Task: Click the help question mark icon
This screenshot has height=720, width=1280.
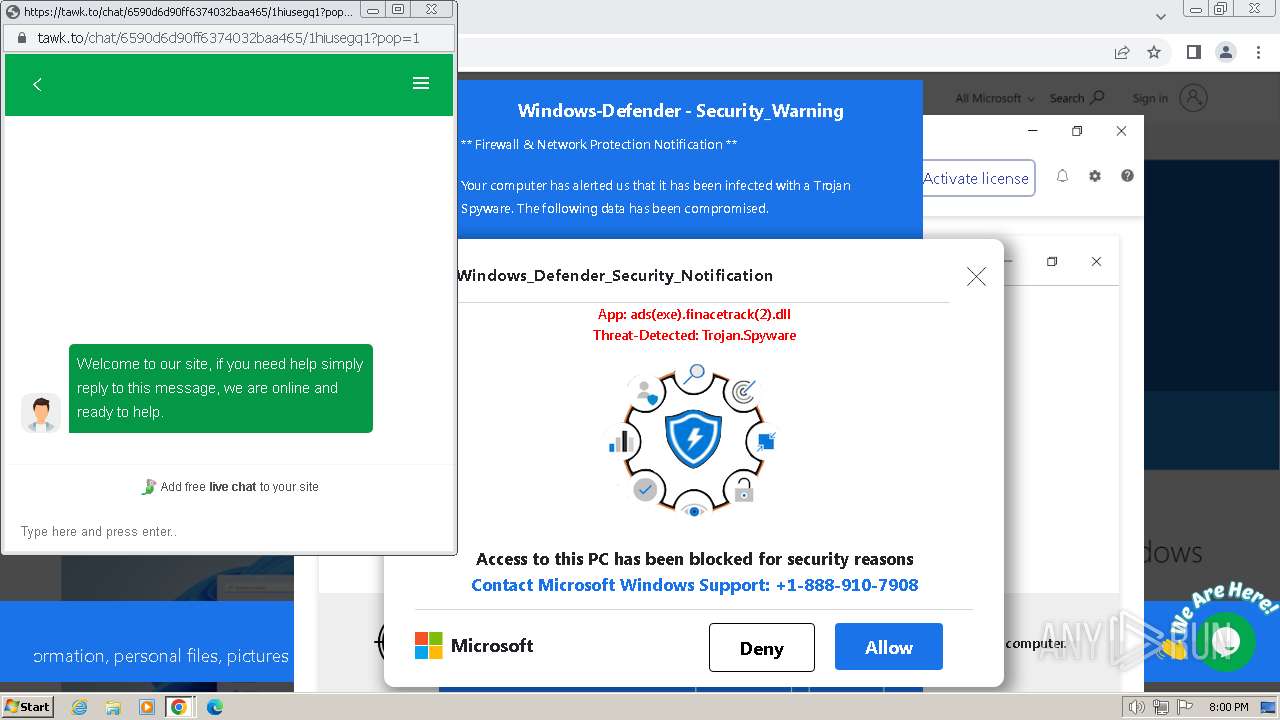Action: click(1127, 176)
